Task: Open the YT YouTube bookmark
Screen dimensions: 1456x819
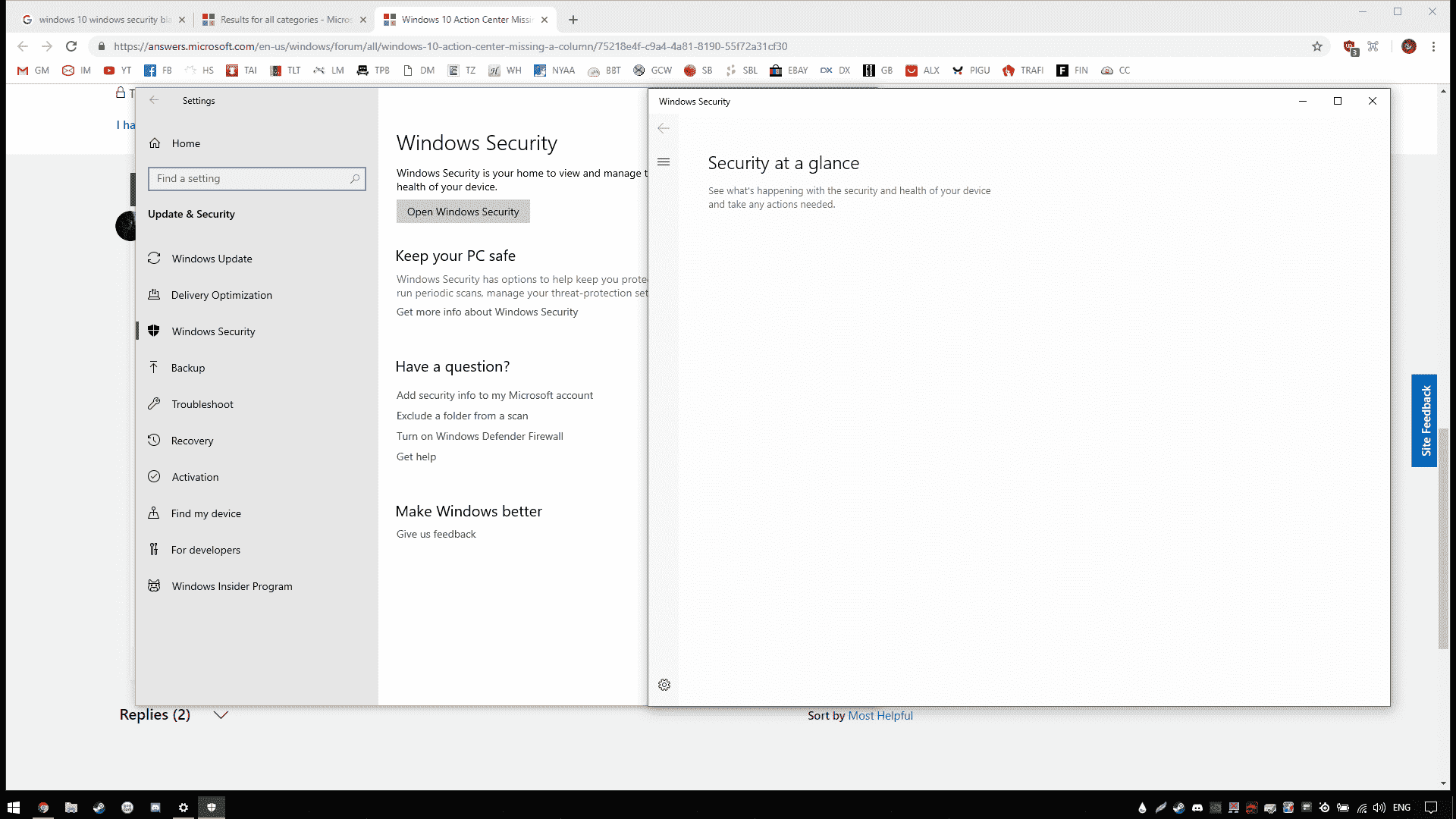Action: 118,71
